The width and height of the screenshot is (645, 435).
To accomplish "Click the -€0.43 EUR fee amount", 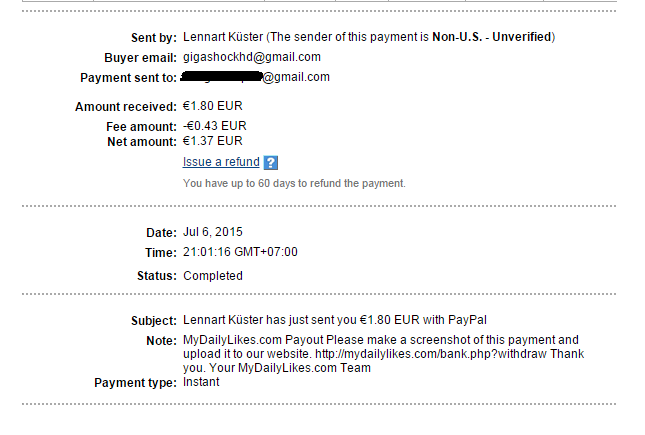I will tap(215, 125).
